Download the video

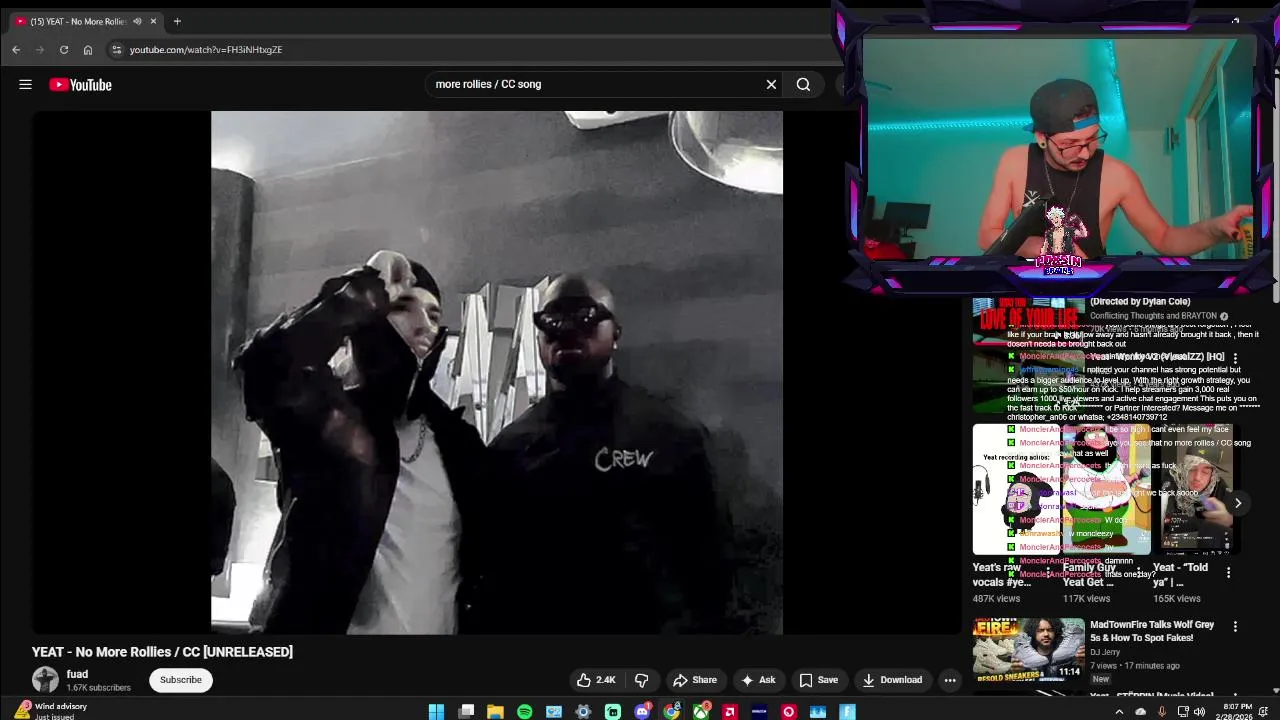click(892, 680)
